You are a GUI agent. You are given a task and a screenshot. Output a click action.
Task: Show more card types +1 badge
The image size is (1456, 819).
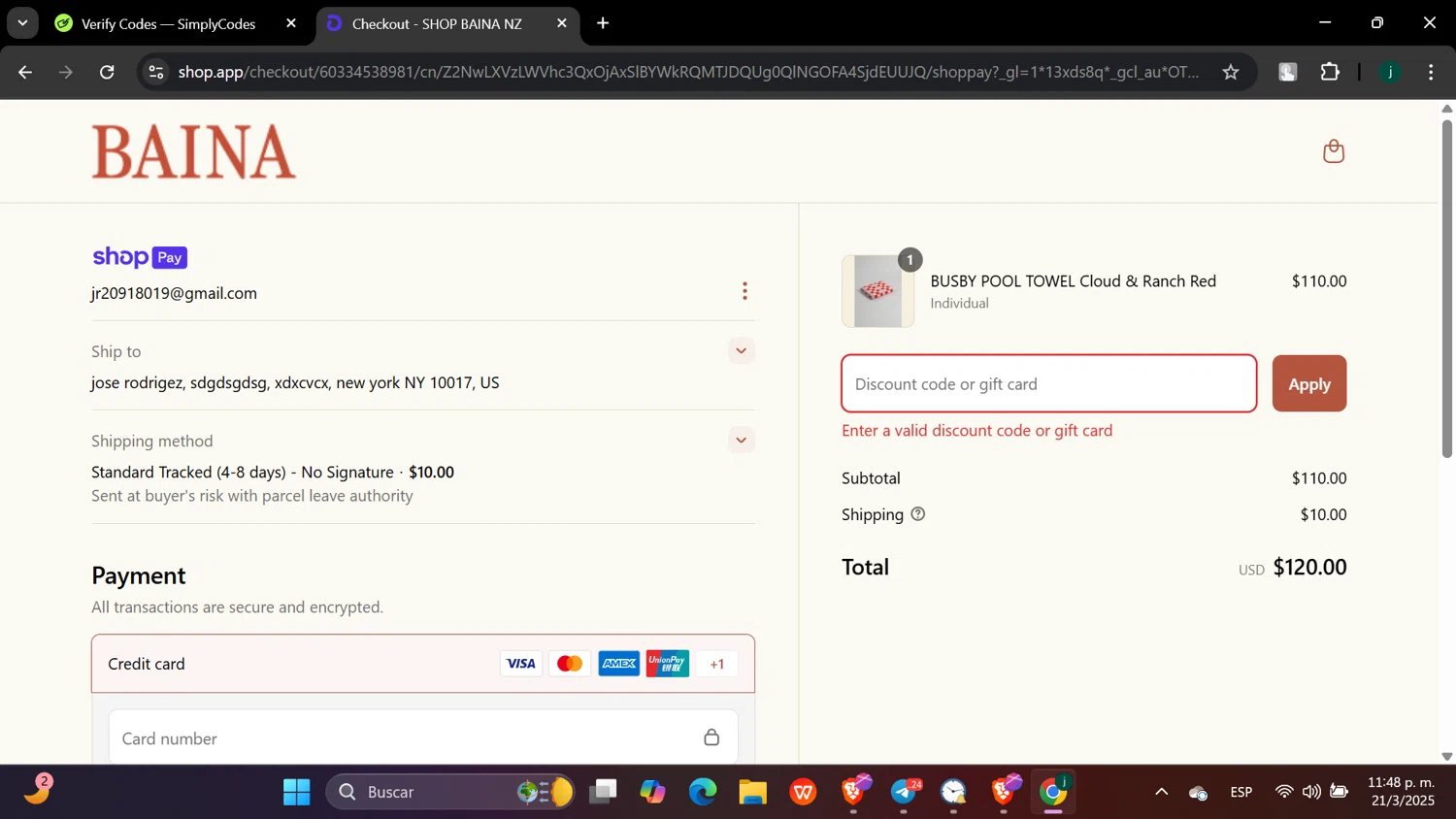coord(717,664)
